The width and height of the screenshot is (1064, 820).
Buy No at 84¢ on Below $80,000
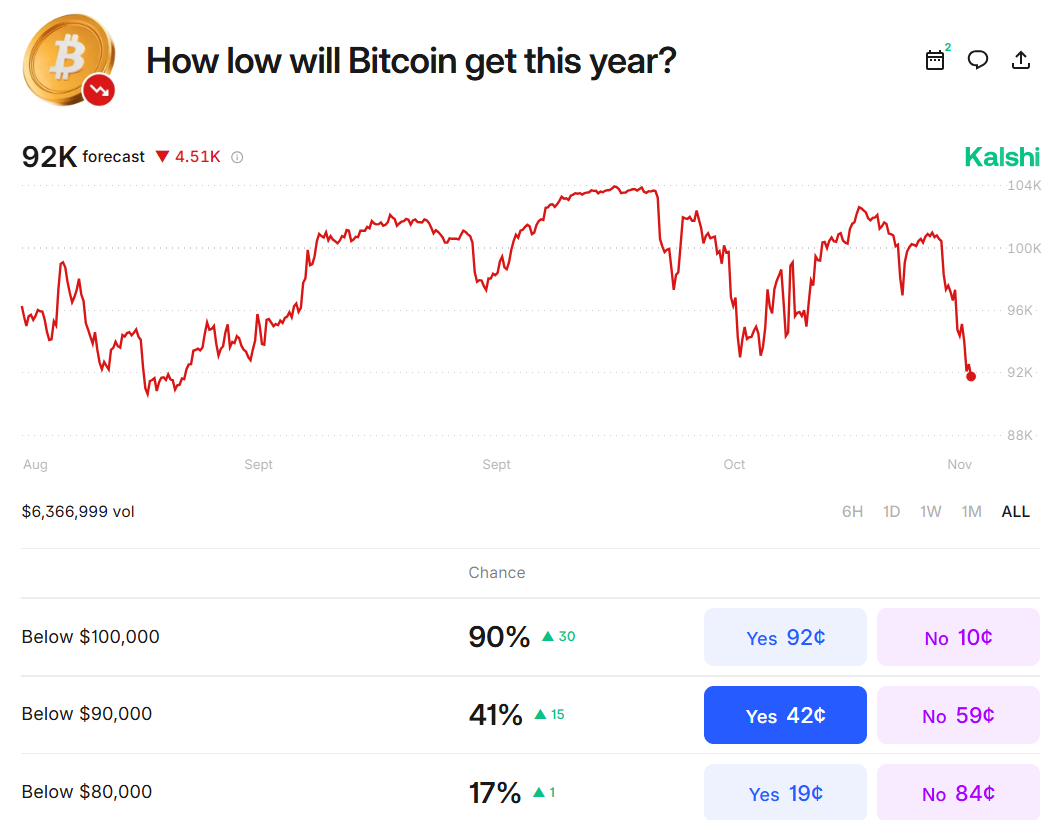pos(957,793)
